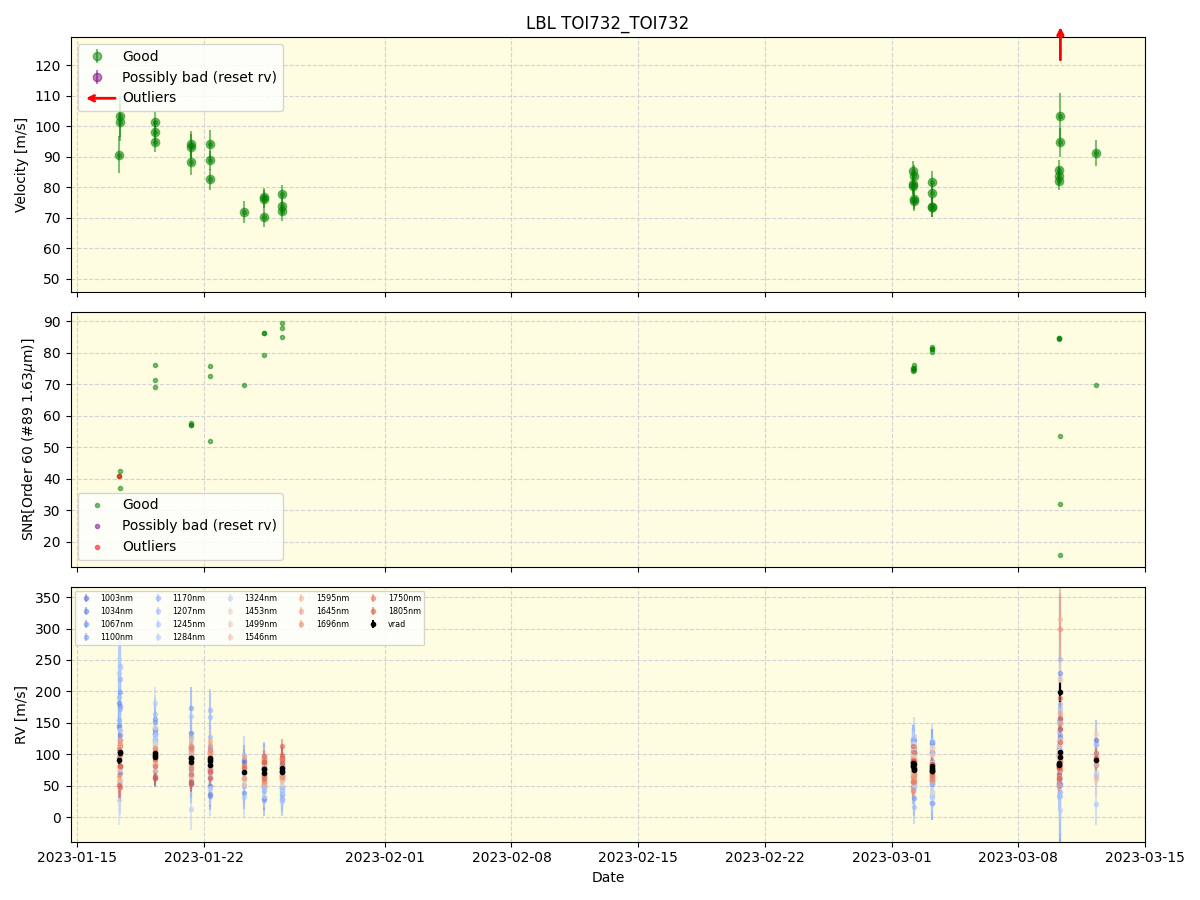Click the 2023-01-22 date tick label
The height and width of the screenshot is (900, 1200).
204,857
